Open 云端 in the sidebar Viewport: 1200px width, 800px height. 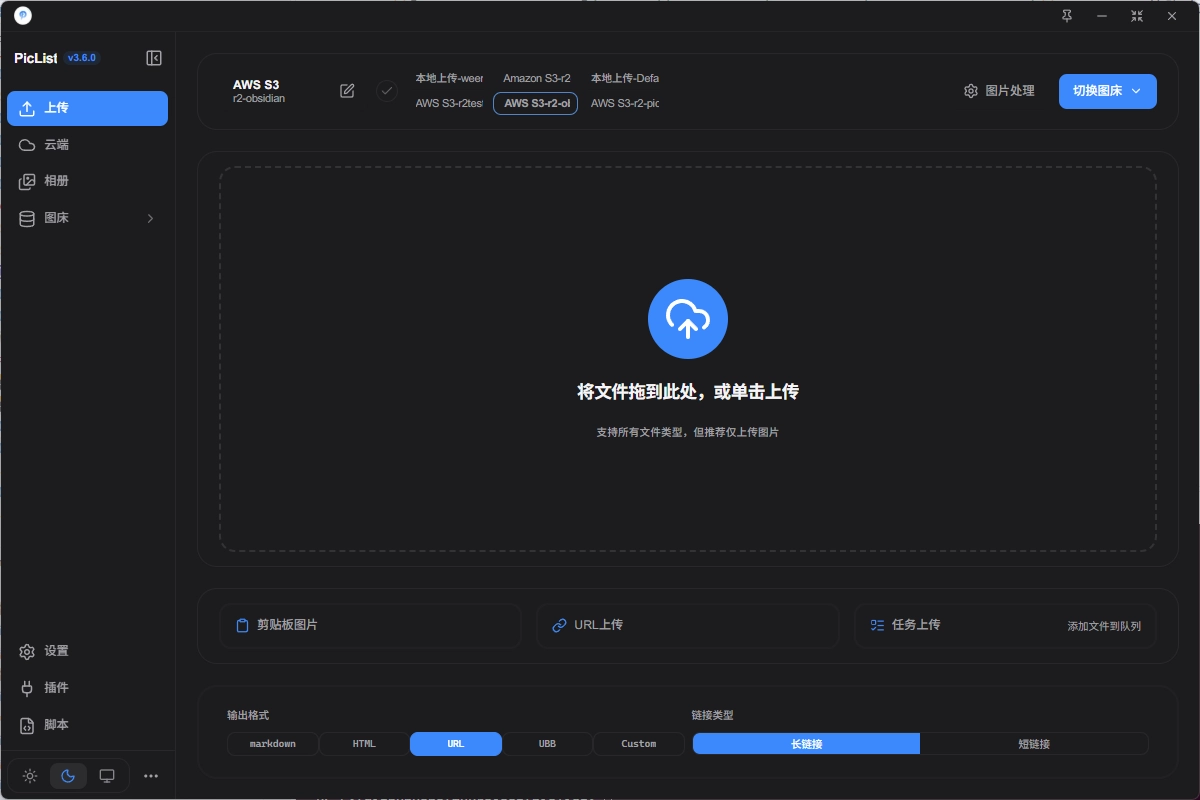(x=87, y=145)
